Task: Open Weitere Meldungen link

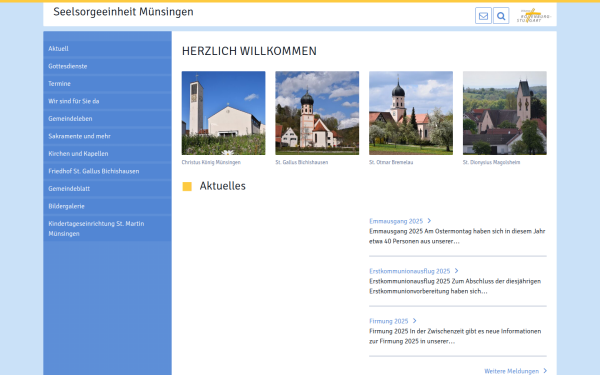Action: click(x=511, y=371)
